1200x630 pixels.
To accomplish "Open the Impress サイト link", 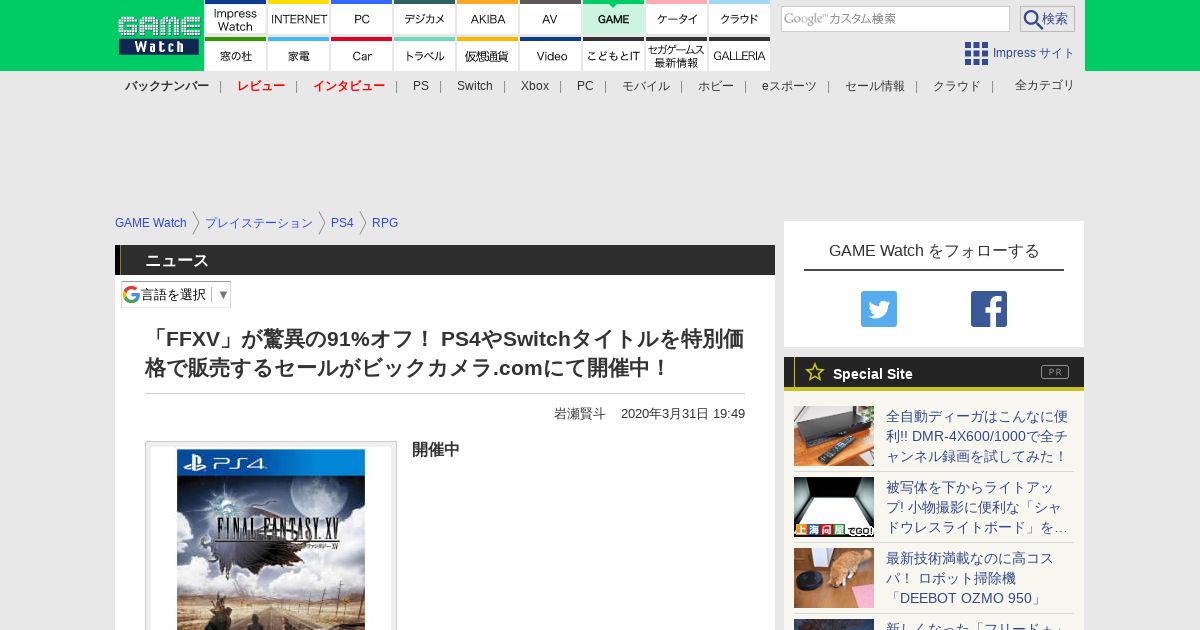I will [x=1034, y=53].
